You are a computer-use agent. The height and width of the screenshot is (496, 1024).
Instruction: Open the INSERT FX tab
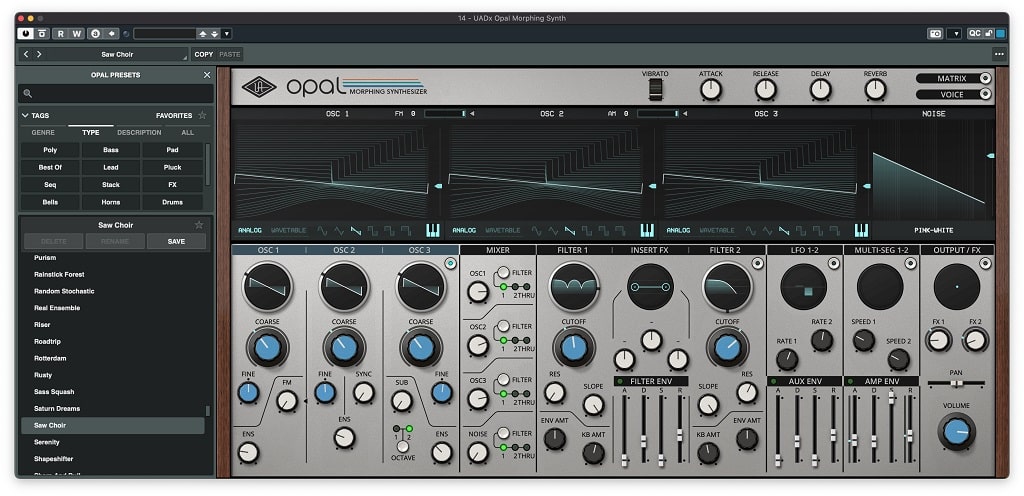(650, 250)
